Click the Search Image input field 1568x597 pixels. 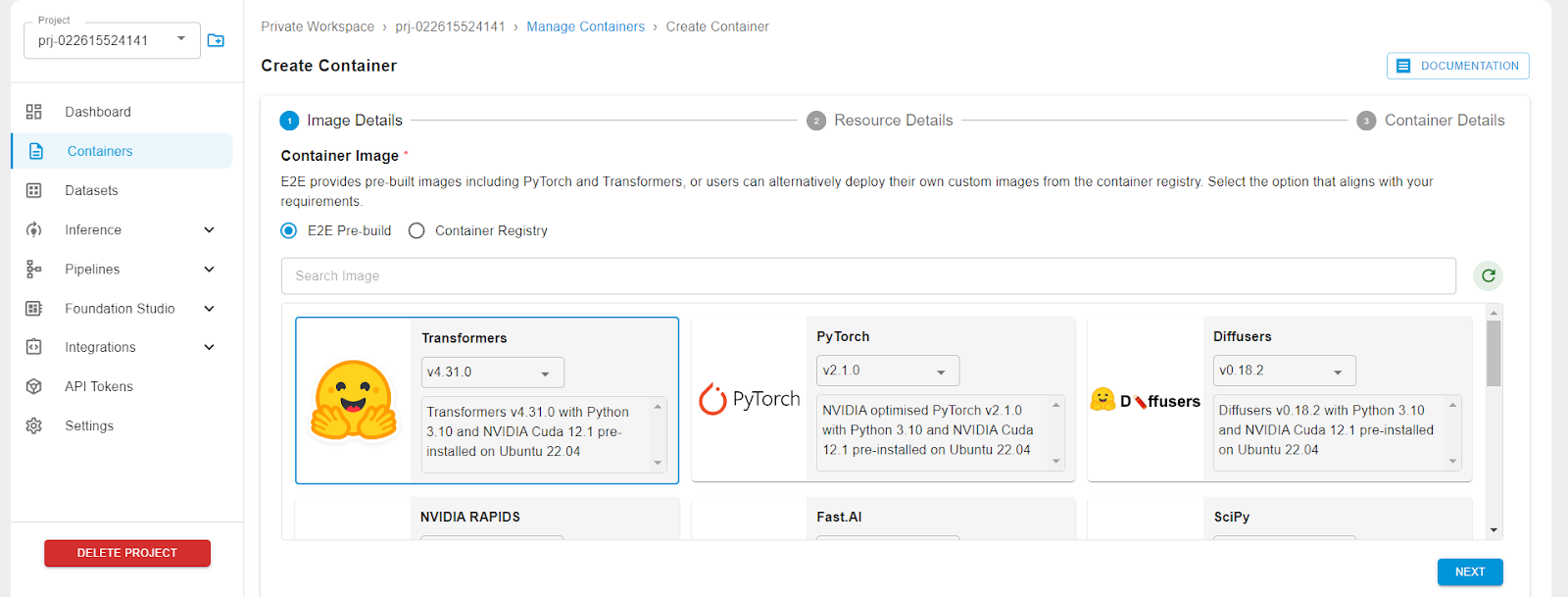click(868, 275)
